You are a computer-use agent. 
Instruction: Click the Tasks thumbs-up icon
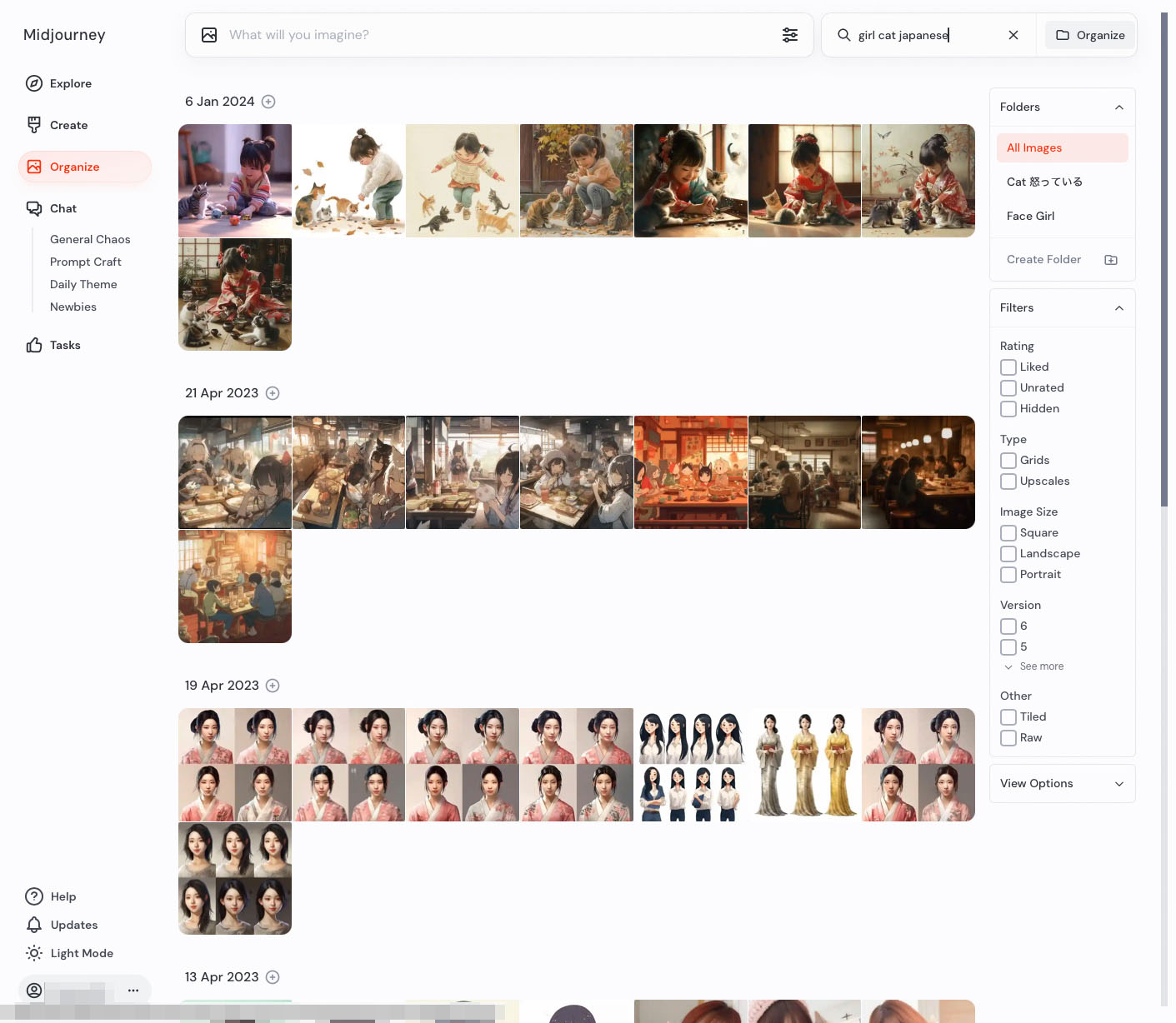34,345
